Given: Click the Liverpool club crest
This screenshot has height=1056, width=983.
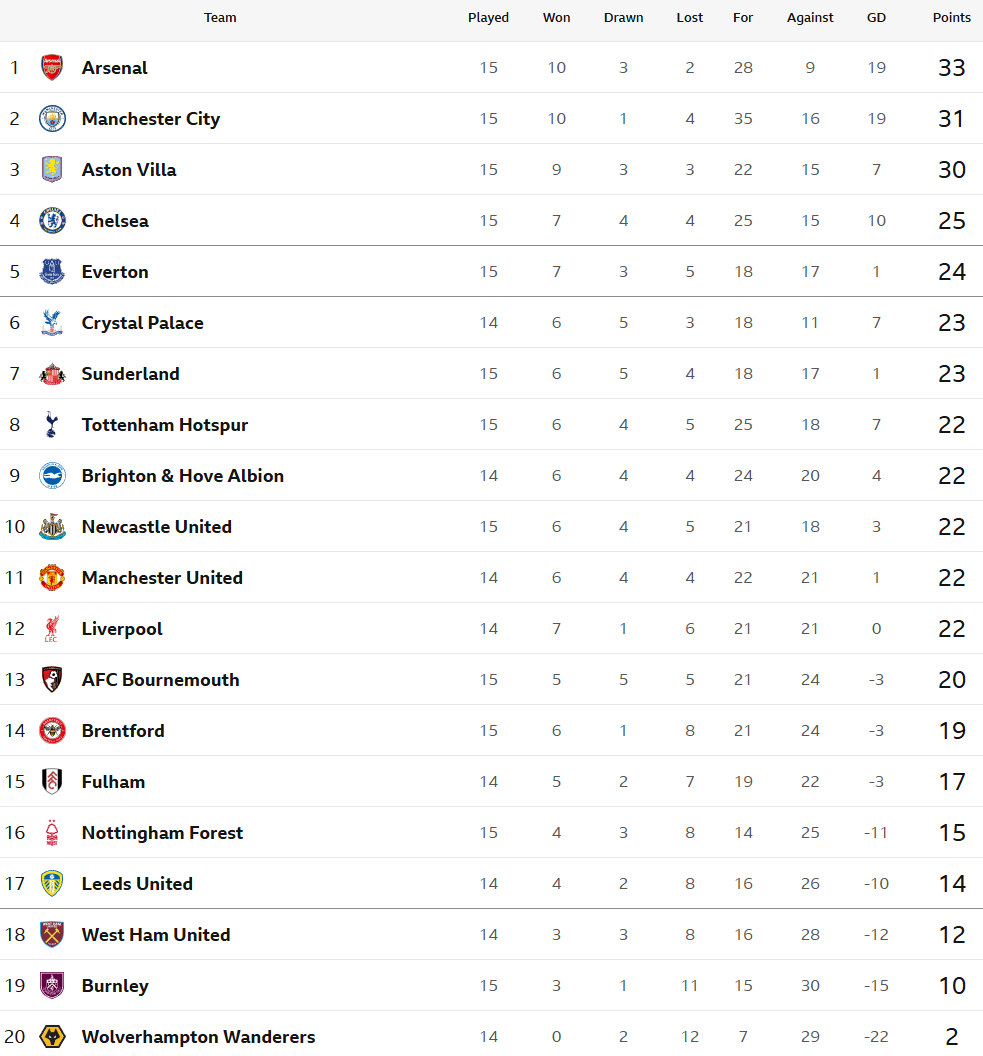Looking at the screenshot, I should point(52,629).
